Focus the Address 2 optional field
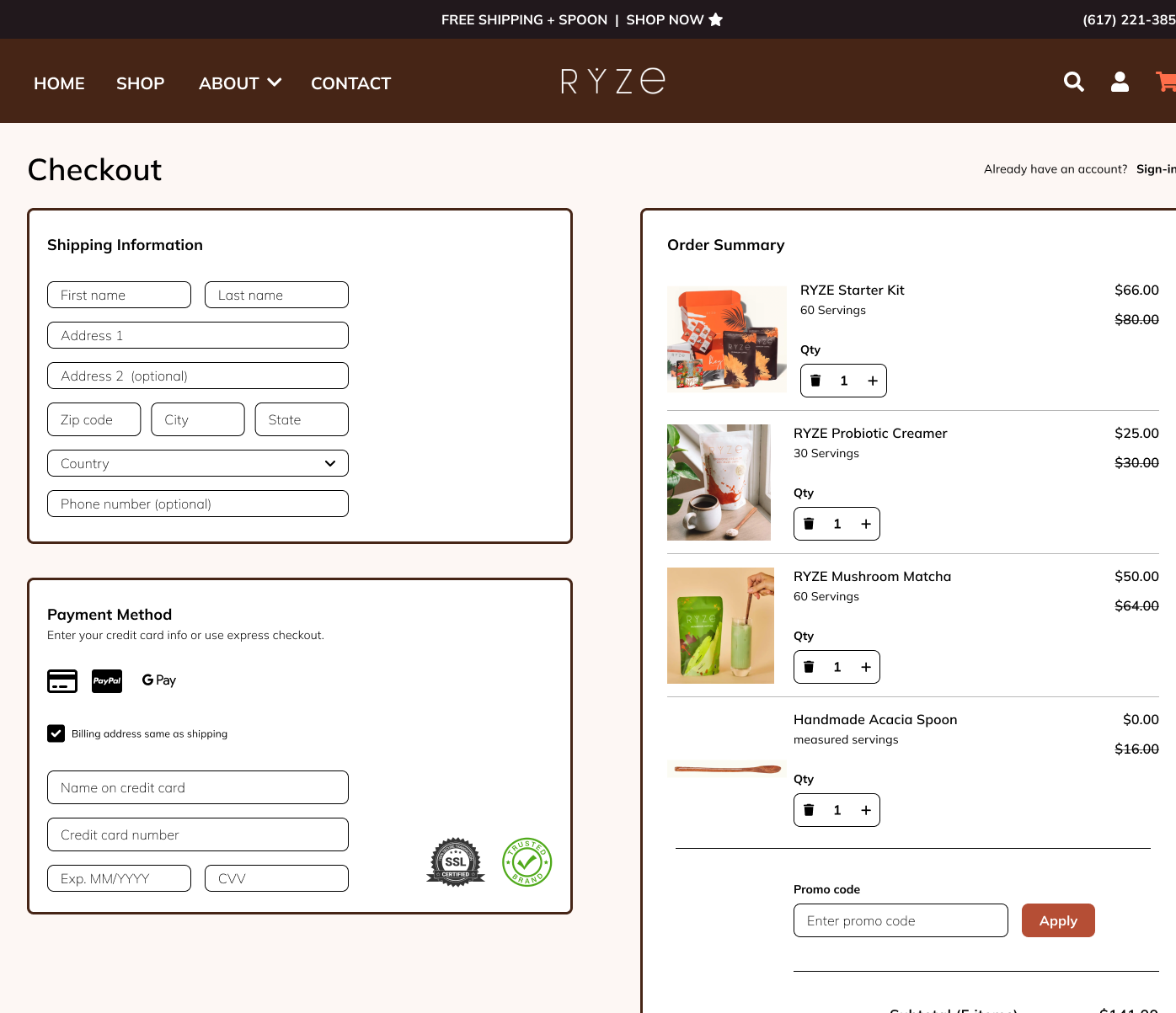The height and width of the screenshot is (1013, 1176). point(198,376)
